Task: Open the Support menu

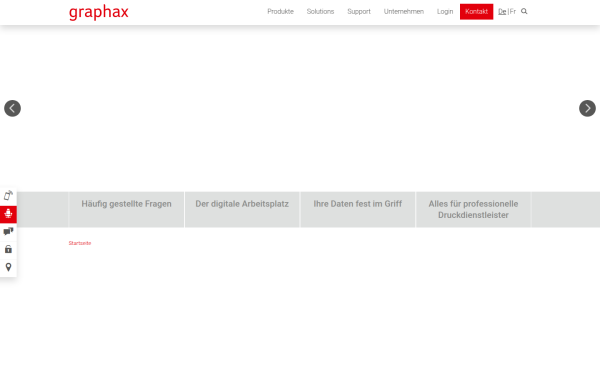Action: 359,11
